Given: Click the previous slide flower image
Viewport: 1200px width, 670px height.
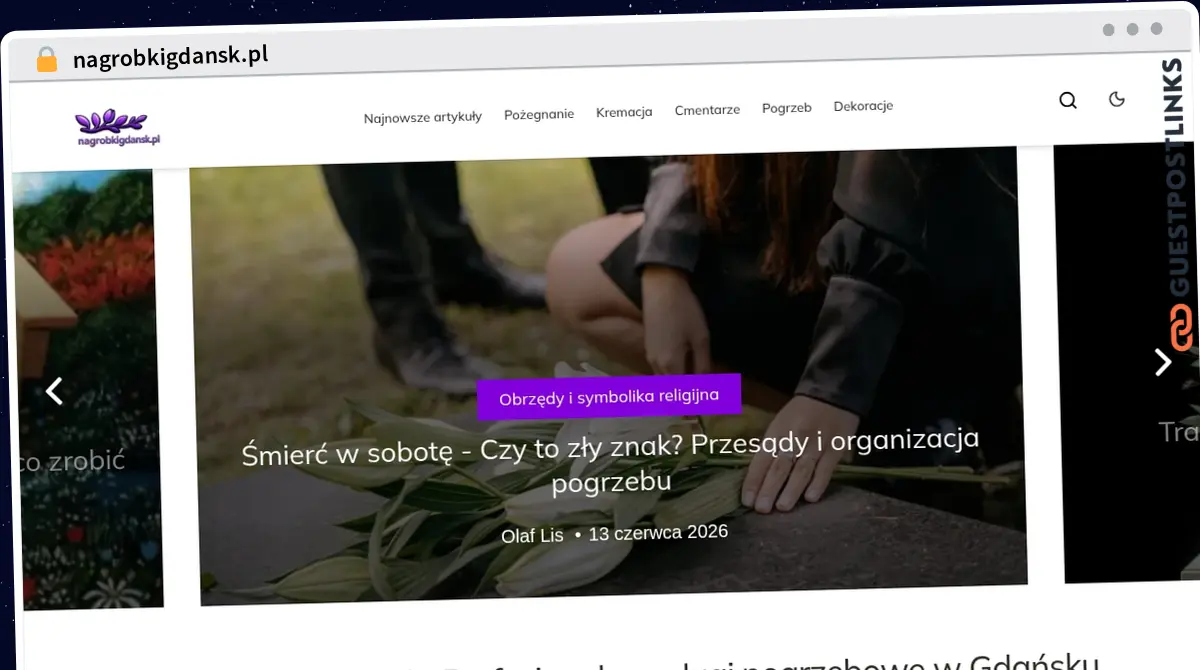Looking at the screenshot, I should (86, 390).
